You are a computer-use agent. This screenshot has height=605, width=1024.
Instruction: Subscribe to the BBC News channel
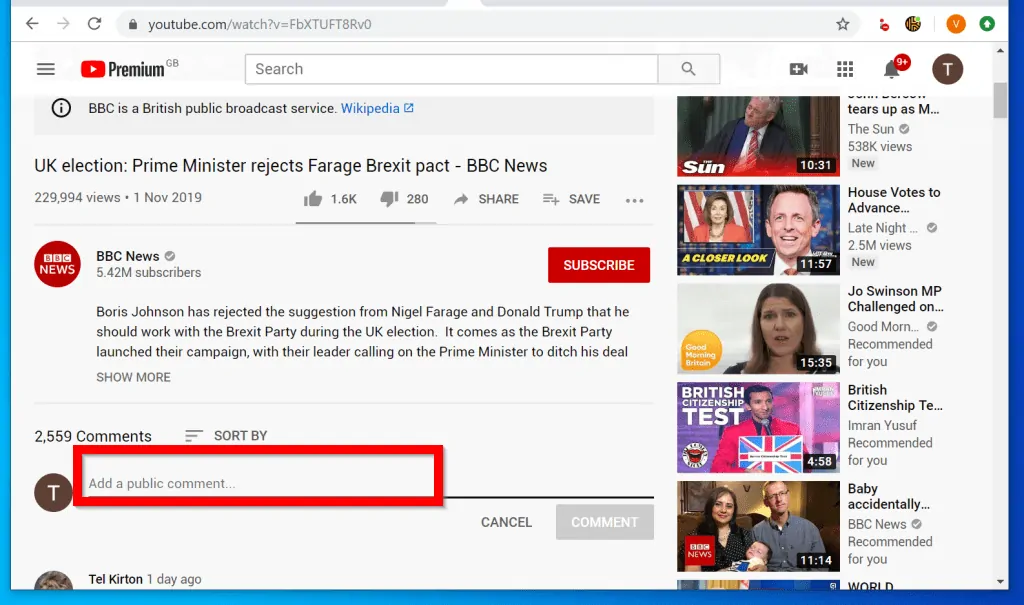598,264
